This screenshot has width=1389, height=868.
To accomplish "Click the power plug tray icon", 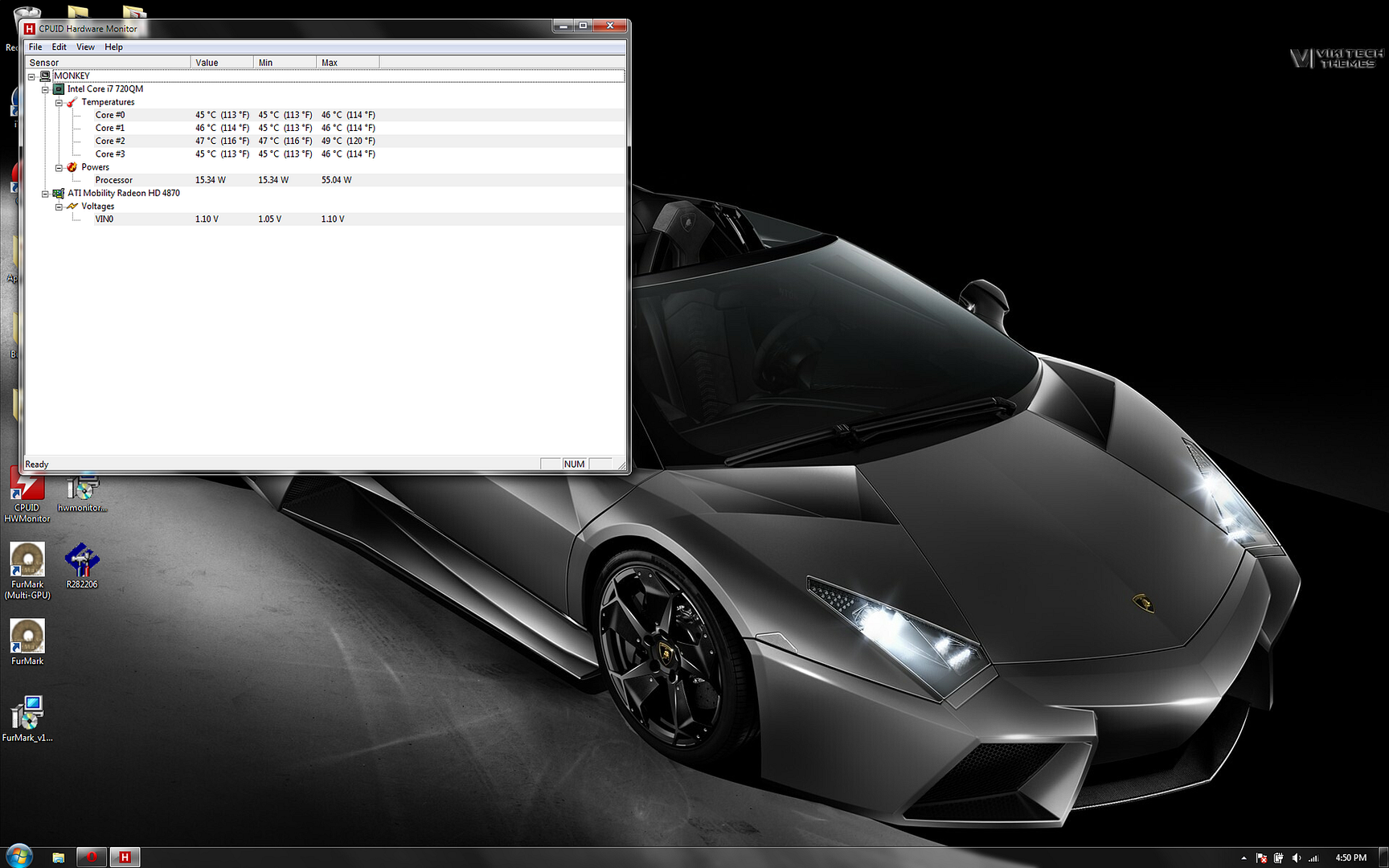I will [x=1278, y=858].
